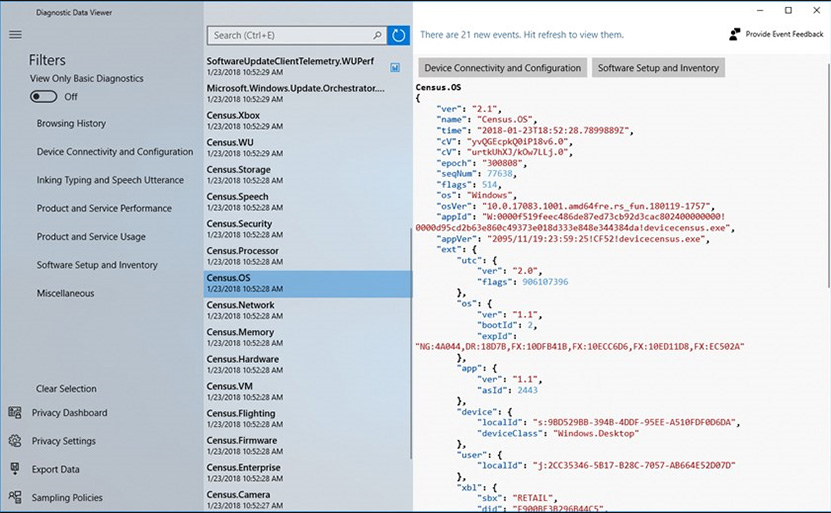Click the JSON pane vertical scrollbar

click(828, 175)
